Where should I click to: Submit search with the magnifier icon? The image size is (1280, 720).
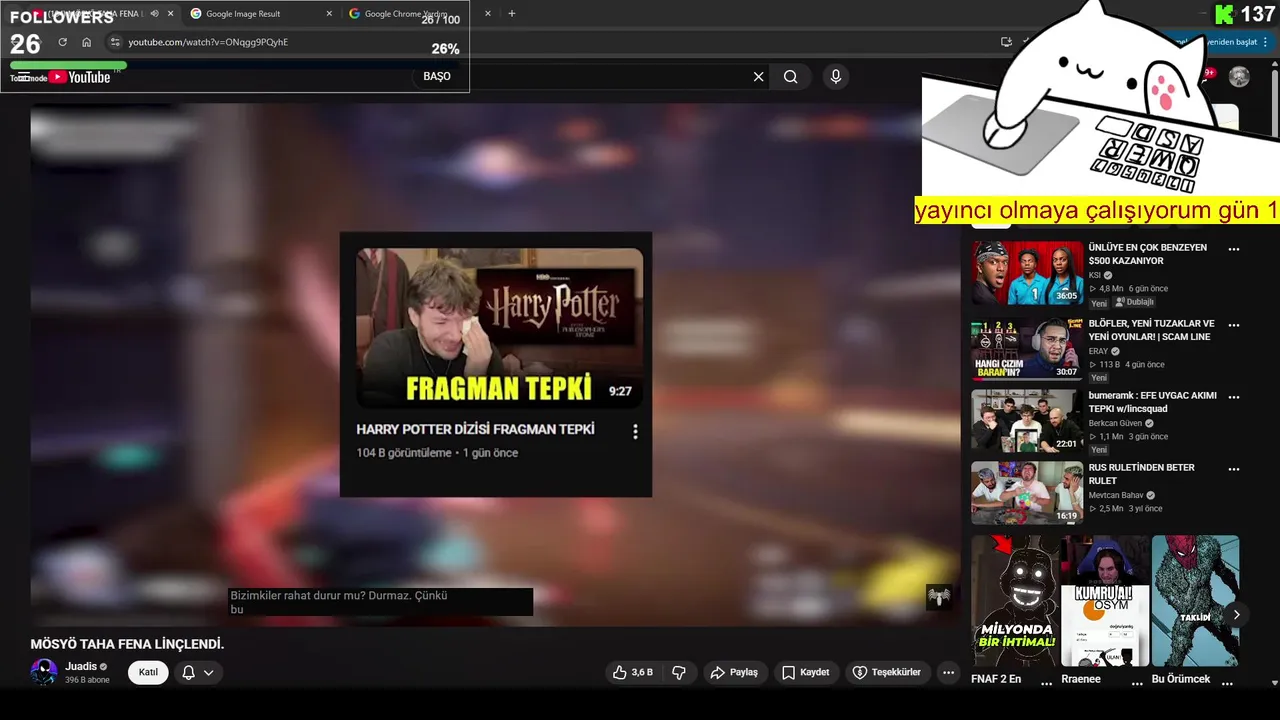coord(791,77)
